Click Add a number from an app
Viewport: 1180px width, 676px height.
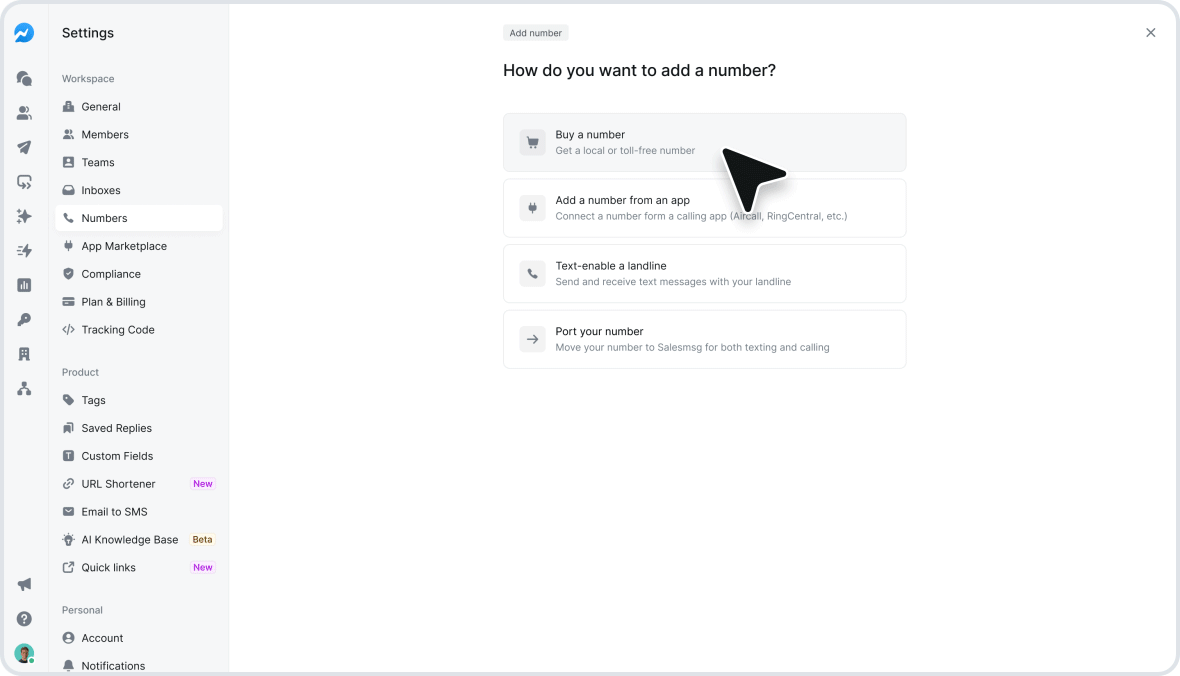click(x=704, y=207)
